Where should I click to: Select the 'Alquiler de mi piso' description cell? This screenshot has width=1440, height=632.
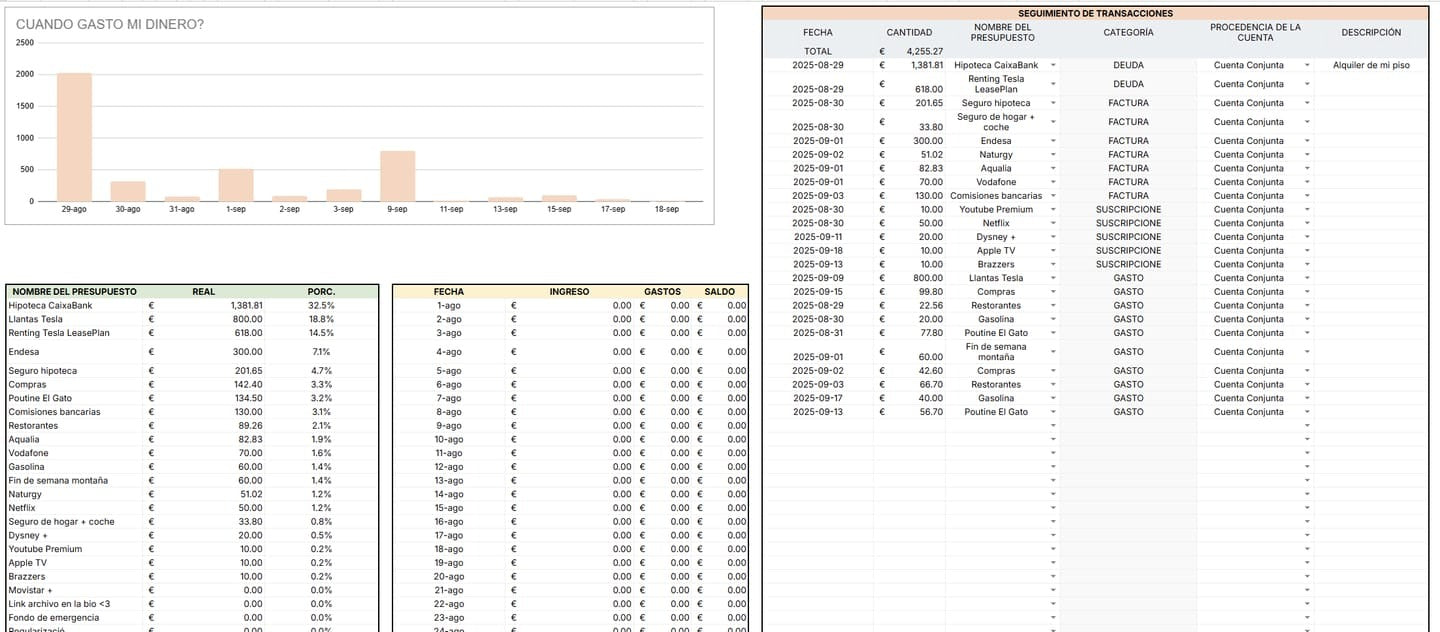(1371, 65)
